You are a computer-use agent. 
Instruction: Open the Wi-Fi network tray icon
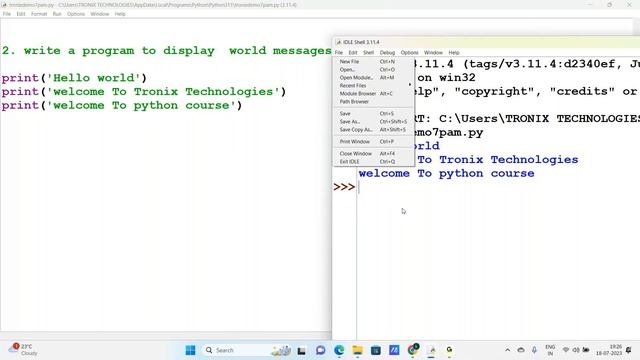tap(566, 350)
